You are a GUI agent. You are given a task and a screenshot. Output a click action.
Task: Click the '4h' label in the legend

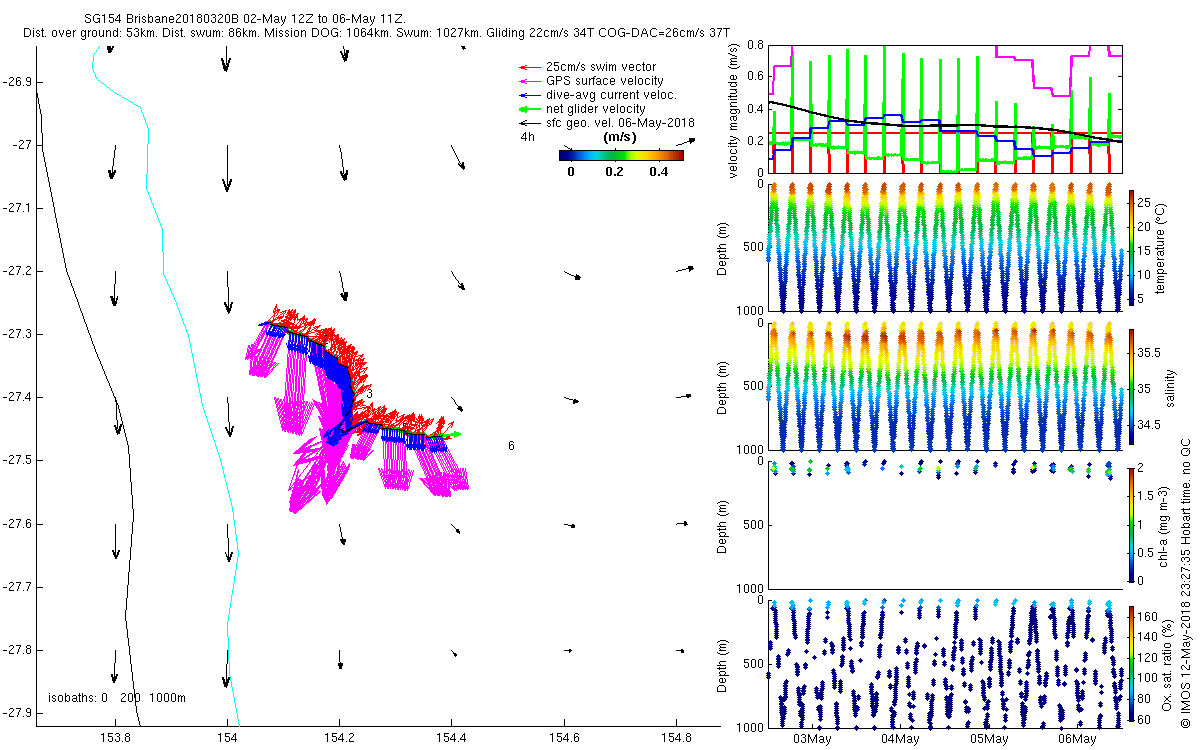(526, 137)
